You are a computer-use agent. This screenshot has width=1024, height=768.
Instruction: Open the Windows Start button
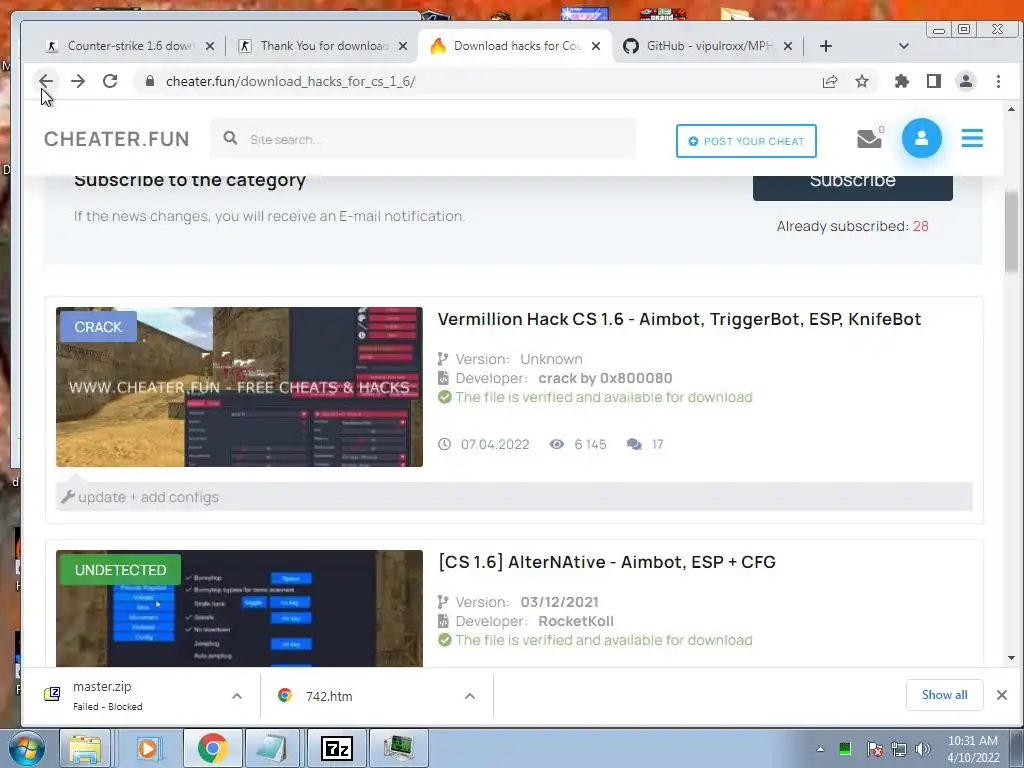pyautogui.click(x=26, y=748)
